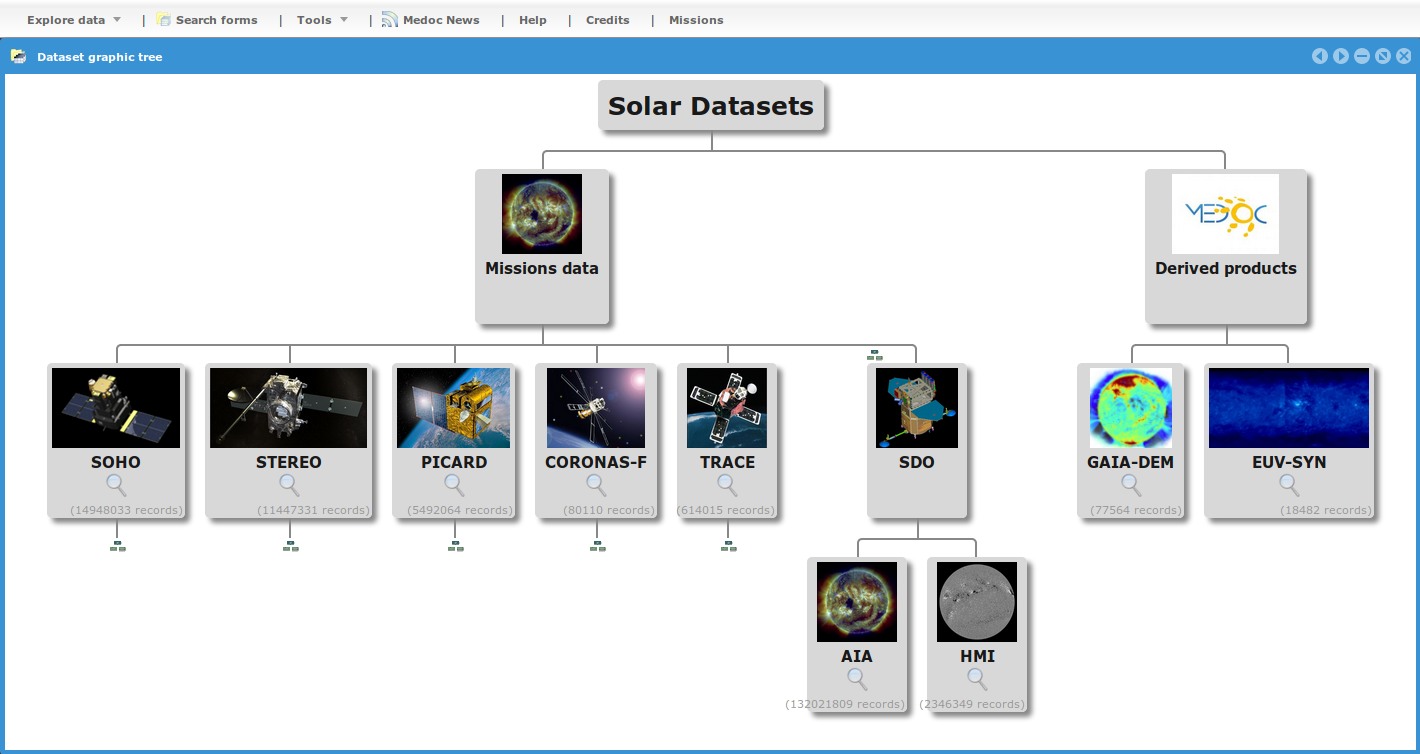Open the Explore data menu
The height and width of the screenshot is (754, 1420).
click(73, 20)
